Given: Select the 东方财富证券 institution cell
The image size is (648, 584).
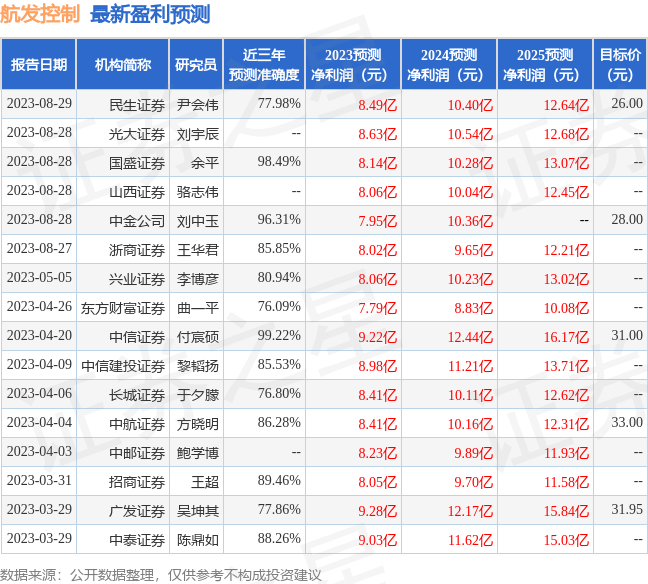Looking at the screenshot, I should (123, 308).
